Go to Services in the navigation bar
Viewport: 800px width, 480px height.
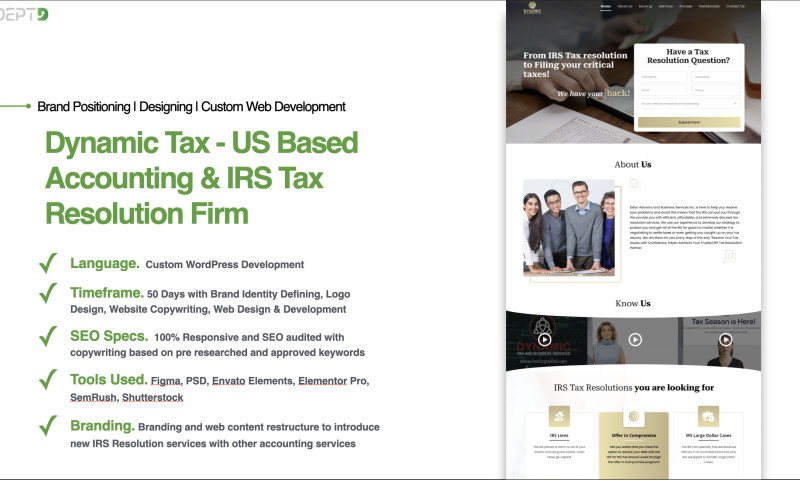click(666, 6)
